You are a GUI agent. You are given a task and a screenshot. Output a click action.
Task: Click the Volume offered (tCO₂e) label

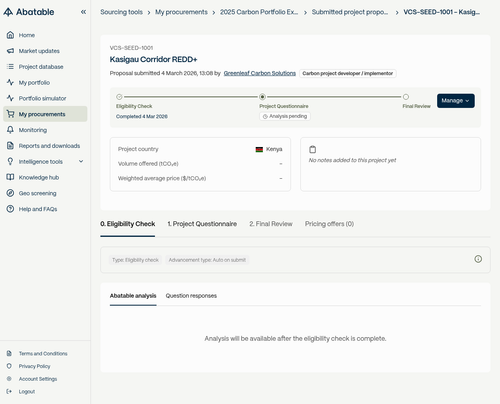point(148,164)
